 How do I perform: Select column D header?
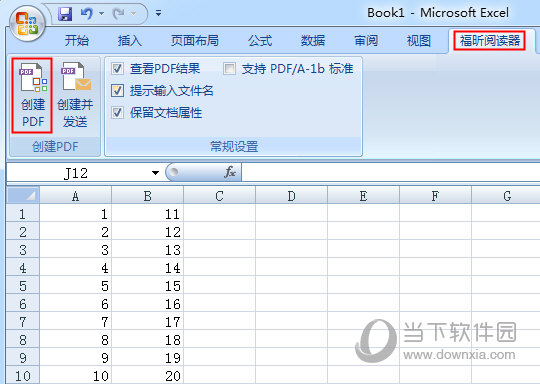291,196
